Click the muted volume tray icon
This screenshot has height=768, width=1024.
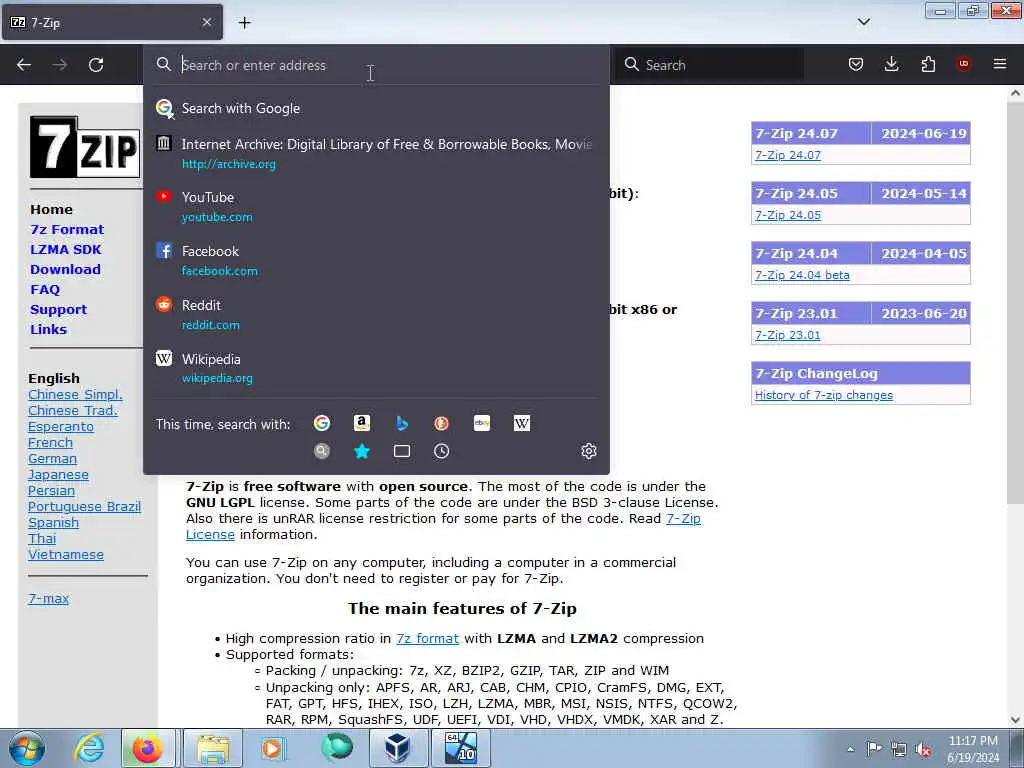[x=923, y=749]
